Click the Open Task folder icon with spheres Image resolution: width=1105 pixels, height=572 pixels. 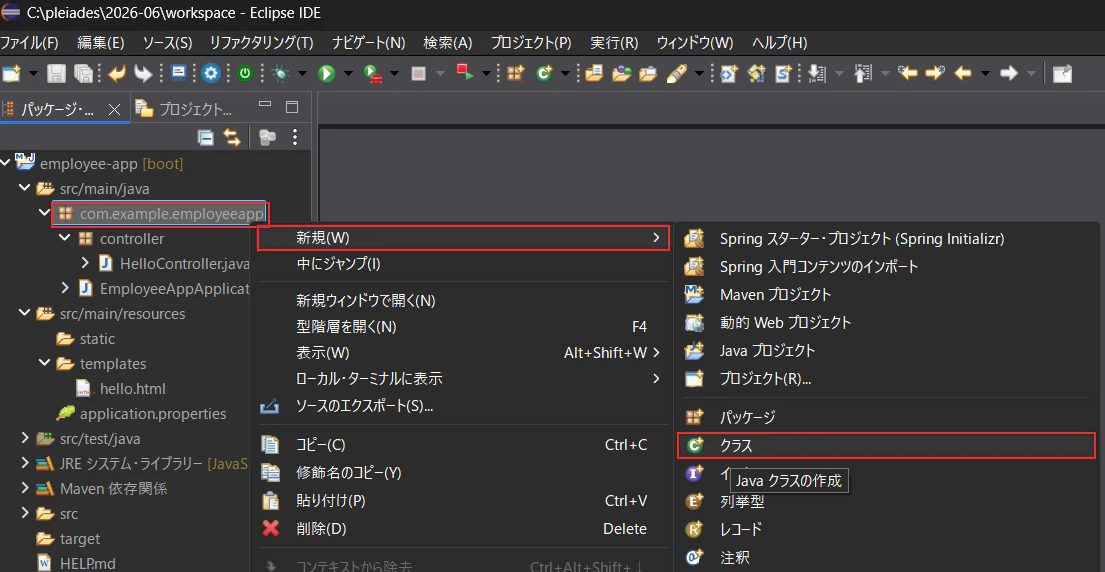click(x=622, y=73)
